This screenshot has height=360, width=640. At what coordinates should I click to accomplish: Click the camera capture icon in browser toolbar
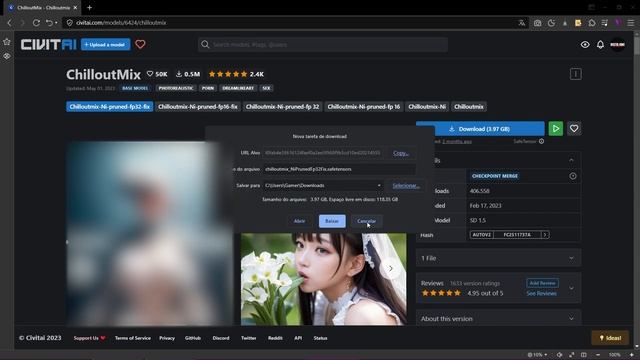click(538, 23)
